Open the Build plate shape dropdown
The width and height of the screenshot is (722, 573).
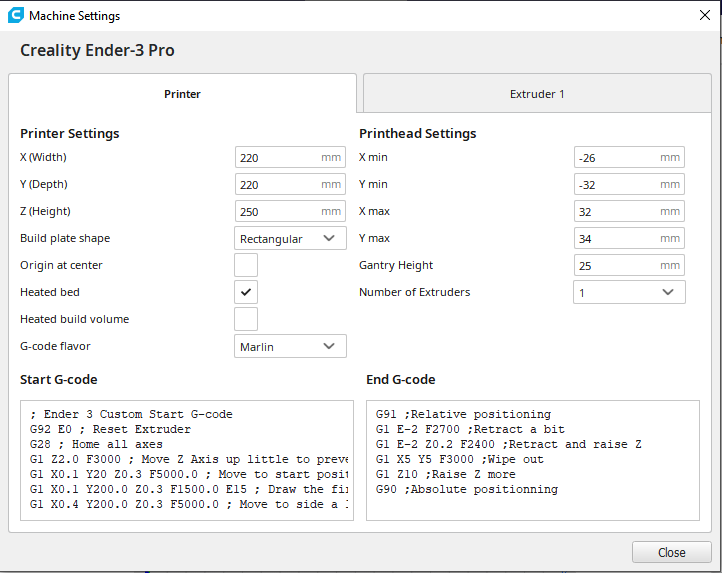[290, 238]
